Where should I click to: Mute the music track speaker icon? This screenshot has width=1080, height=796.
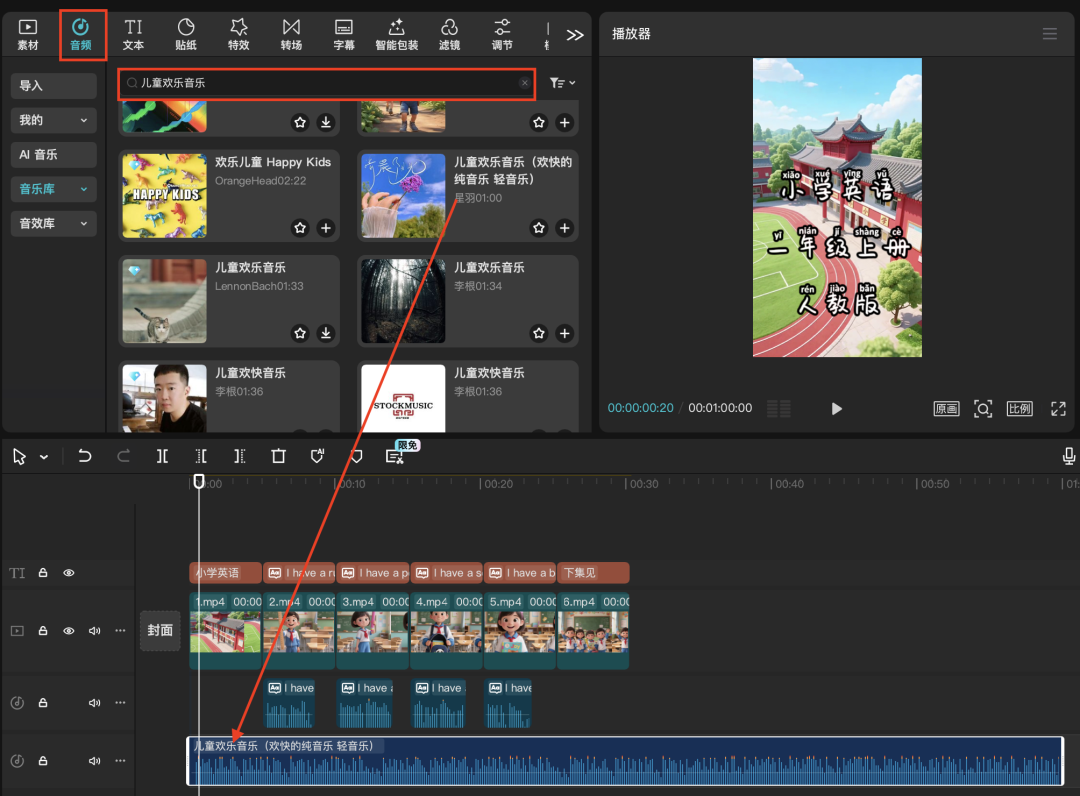tap(94, 760)
